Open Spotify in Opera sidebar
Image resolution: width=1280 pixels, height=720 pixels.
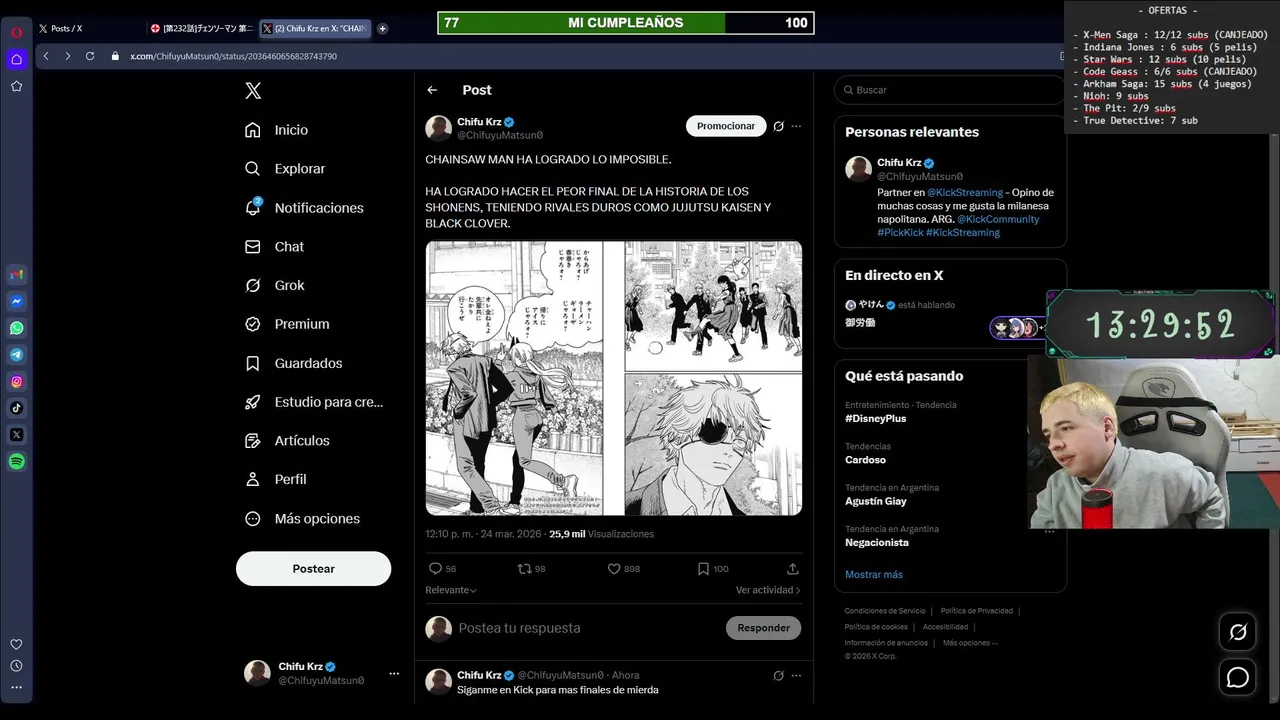click(17, 461)
